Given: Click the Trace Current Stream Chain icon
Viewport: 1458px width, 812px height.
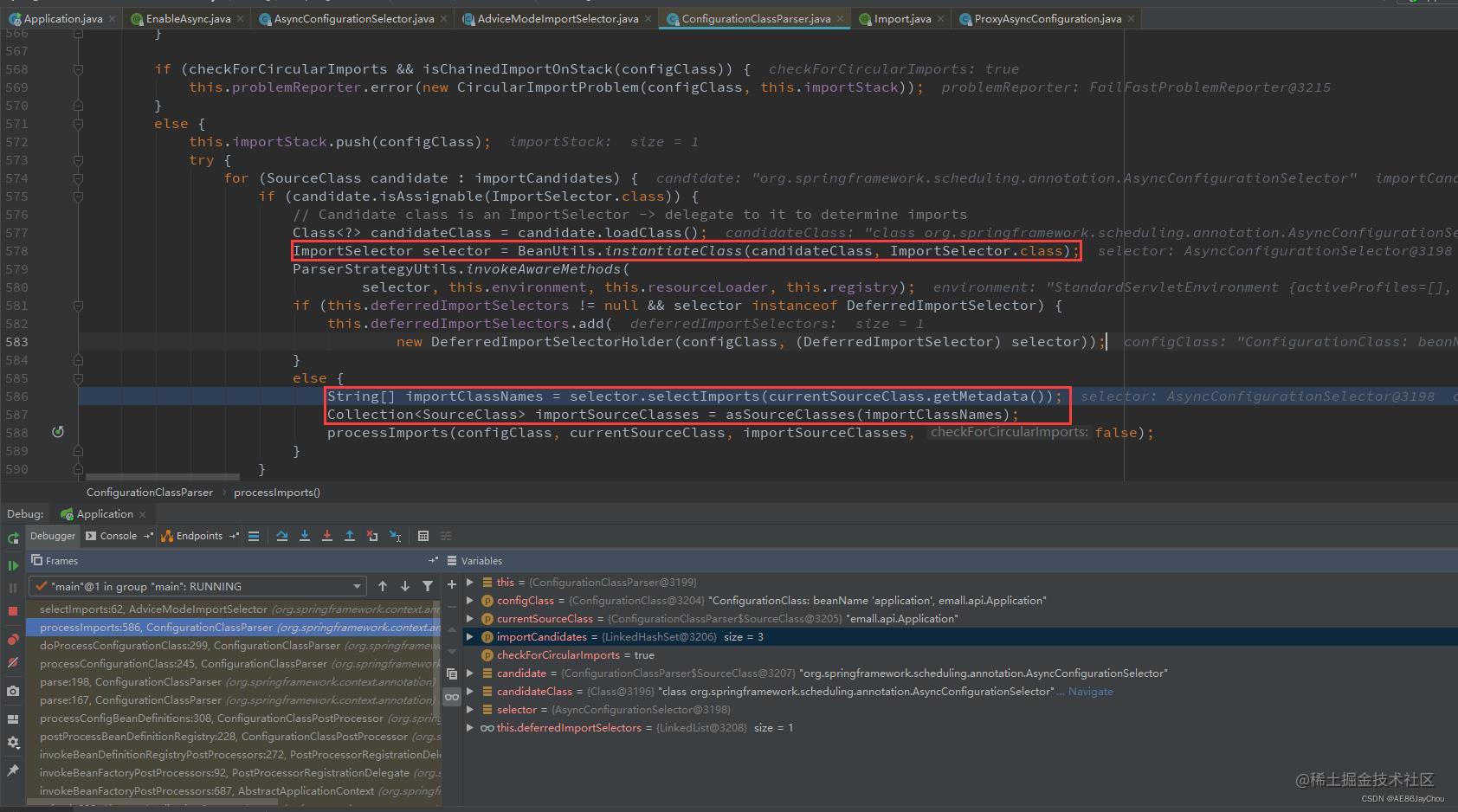Looking at the screenshot, I should [x=446, y=536].
